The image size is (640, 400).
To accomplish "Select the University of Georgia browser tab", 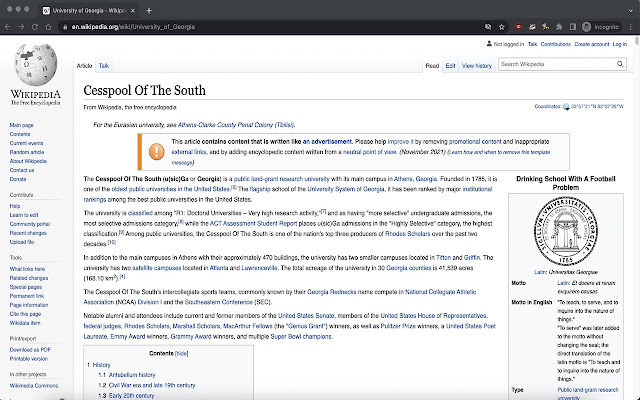I will click(x=89, y=11).
